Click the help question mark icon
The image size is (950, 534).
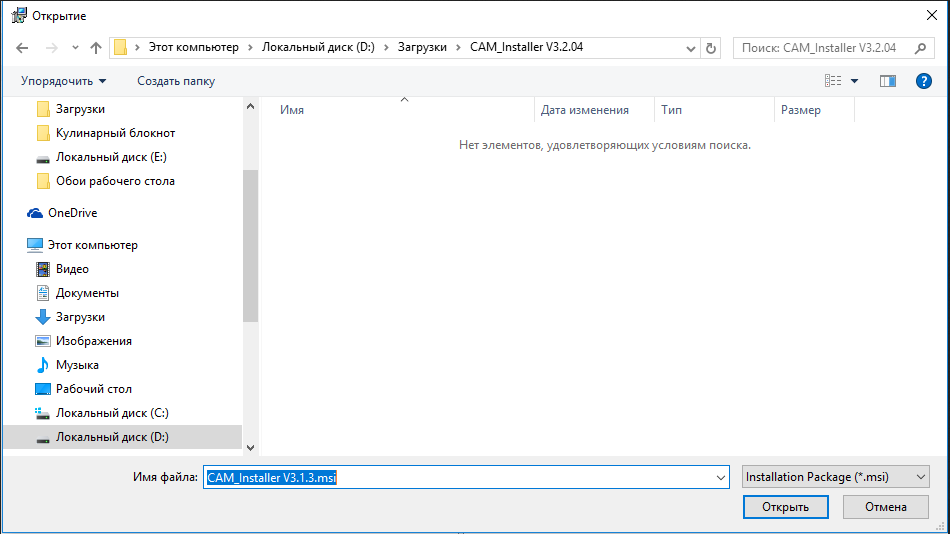924,81
